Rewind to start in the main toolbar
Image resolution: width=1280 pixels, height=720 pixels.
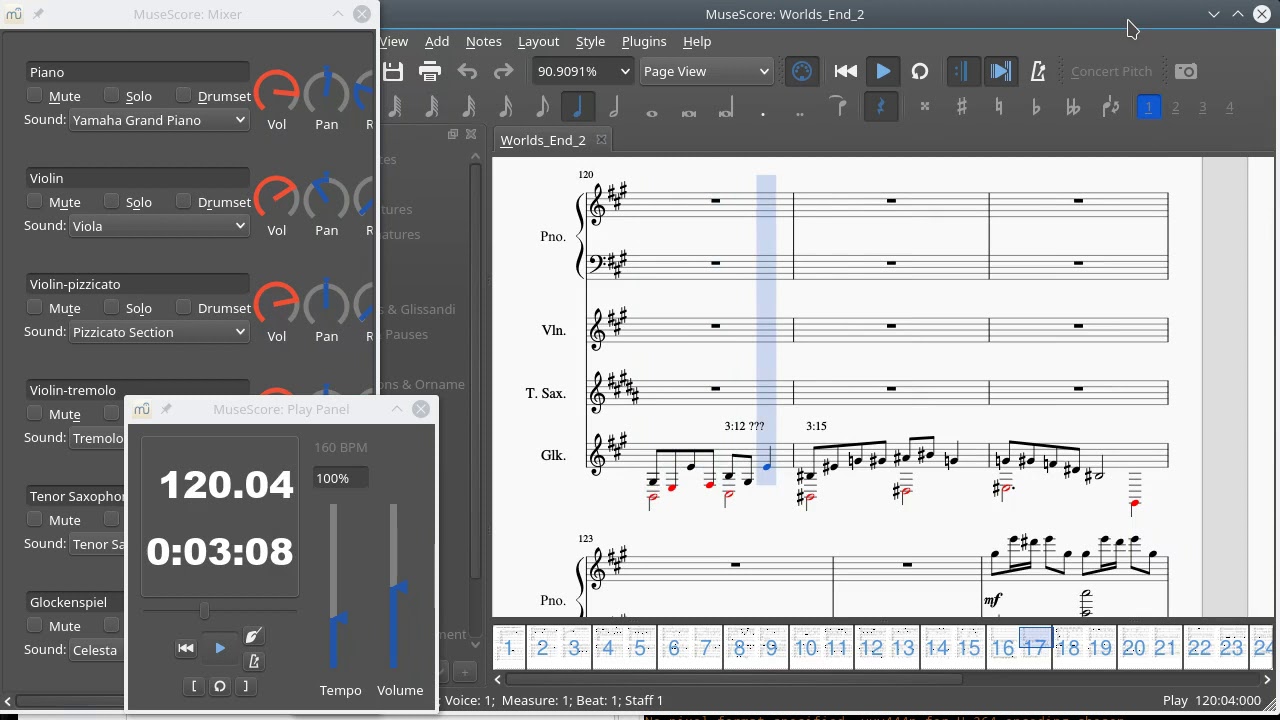pyautogui.click(x=845, y=71)
